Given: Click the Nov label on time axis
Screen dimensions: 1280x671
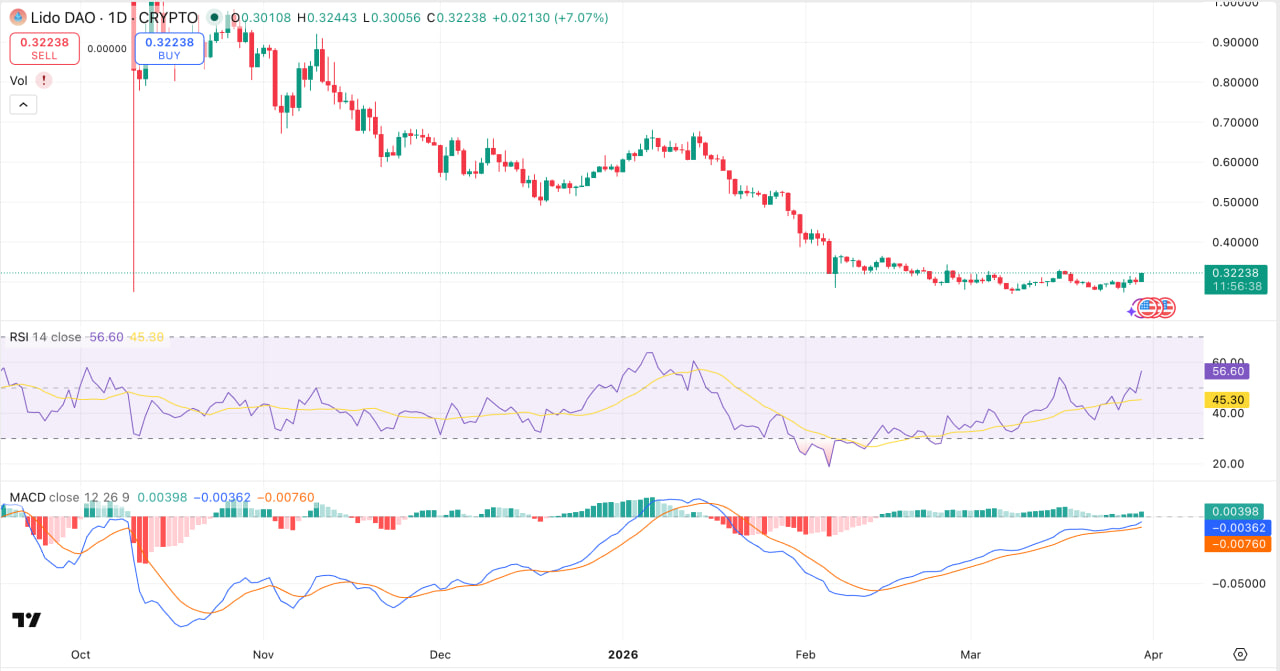Looking at the screenshot, I should pyautogui.click(x=262, y=654).
